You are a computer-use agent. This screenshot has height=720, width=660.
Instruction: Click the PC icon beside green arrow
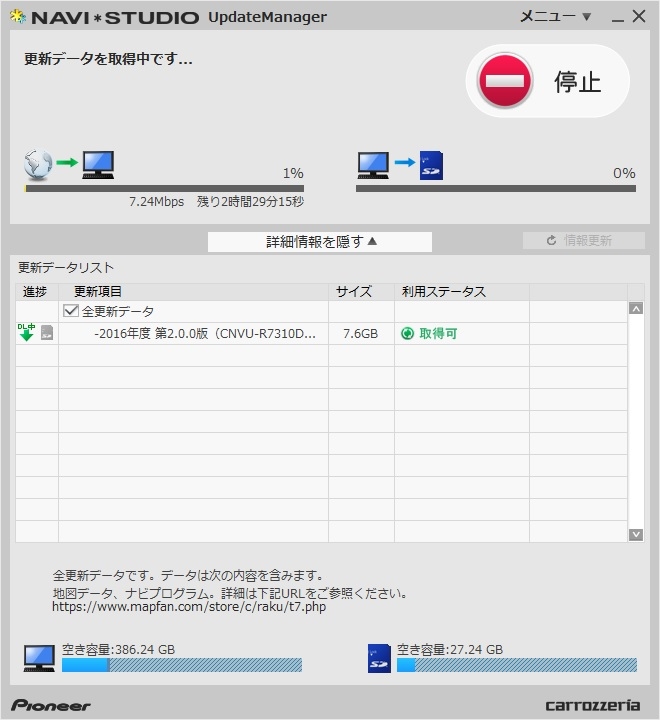click(x=98, y=165)
